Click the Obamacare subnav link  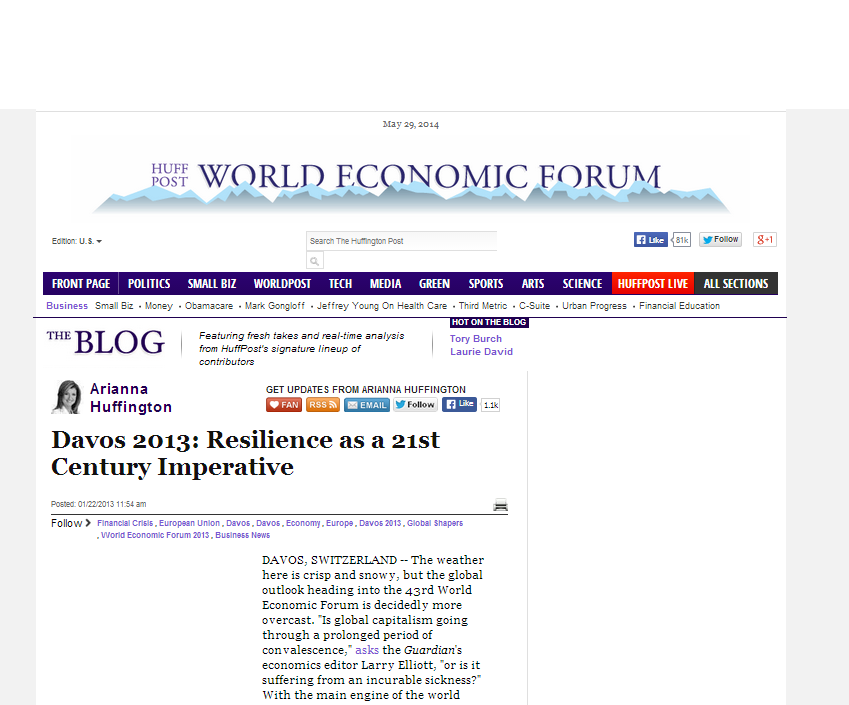click(209, 306)
